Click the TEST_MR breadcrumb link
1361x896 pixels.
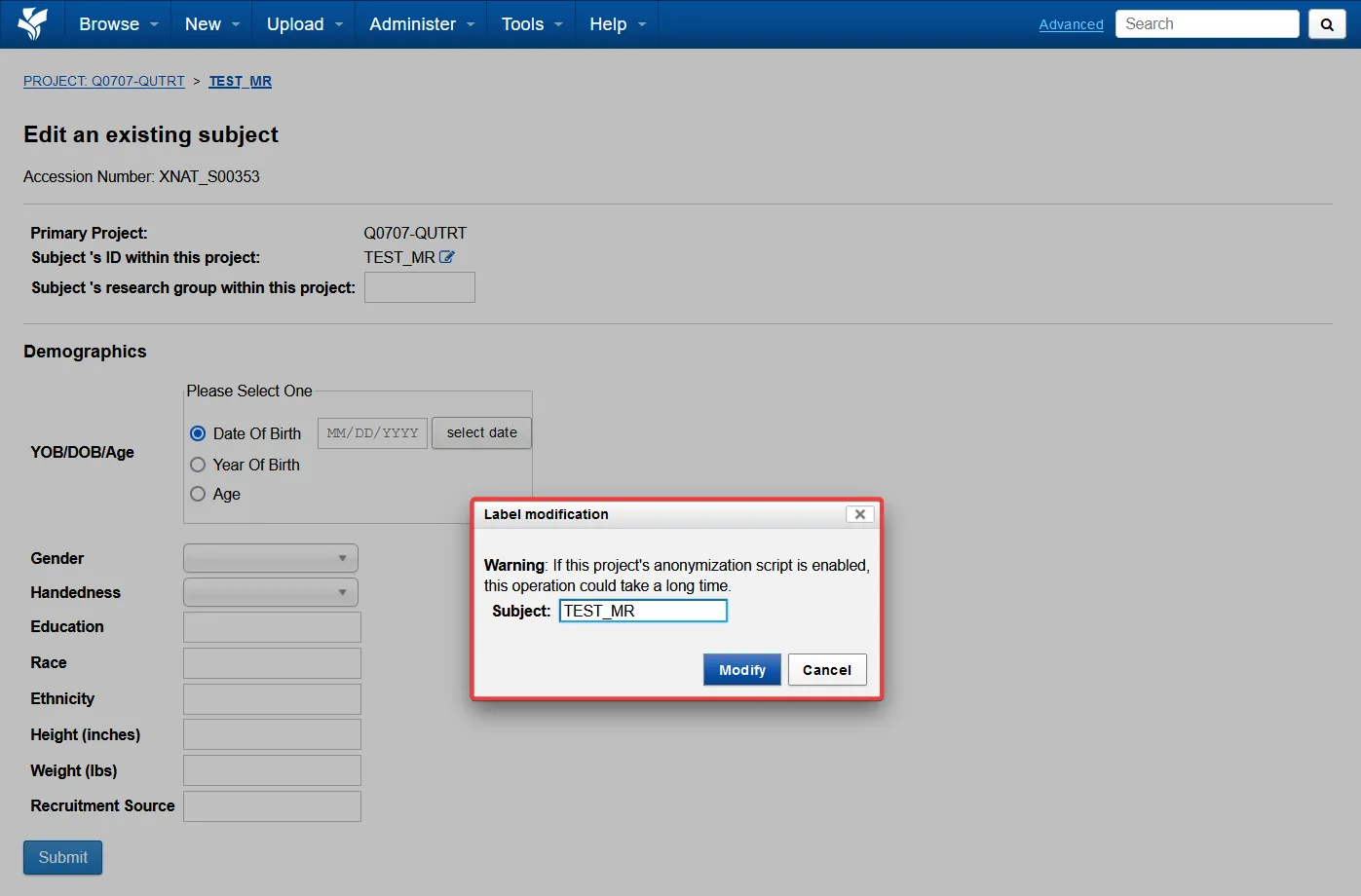coord(241,81)
